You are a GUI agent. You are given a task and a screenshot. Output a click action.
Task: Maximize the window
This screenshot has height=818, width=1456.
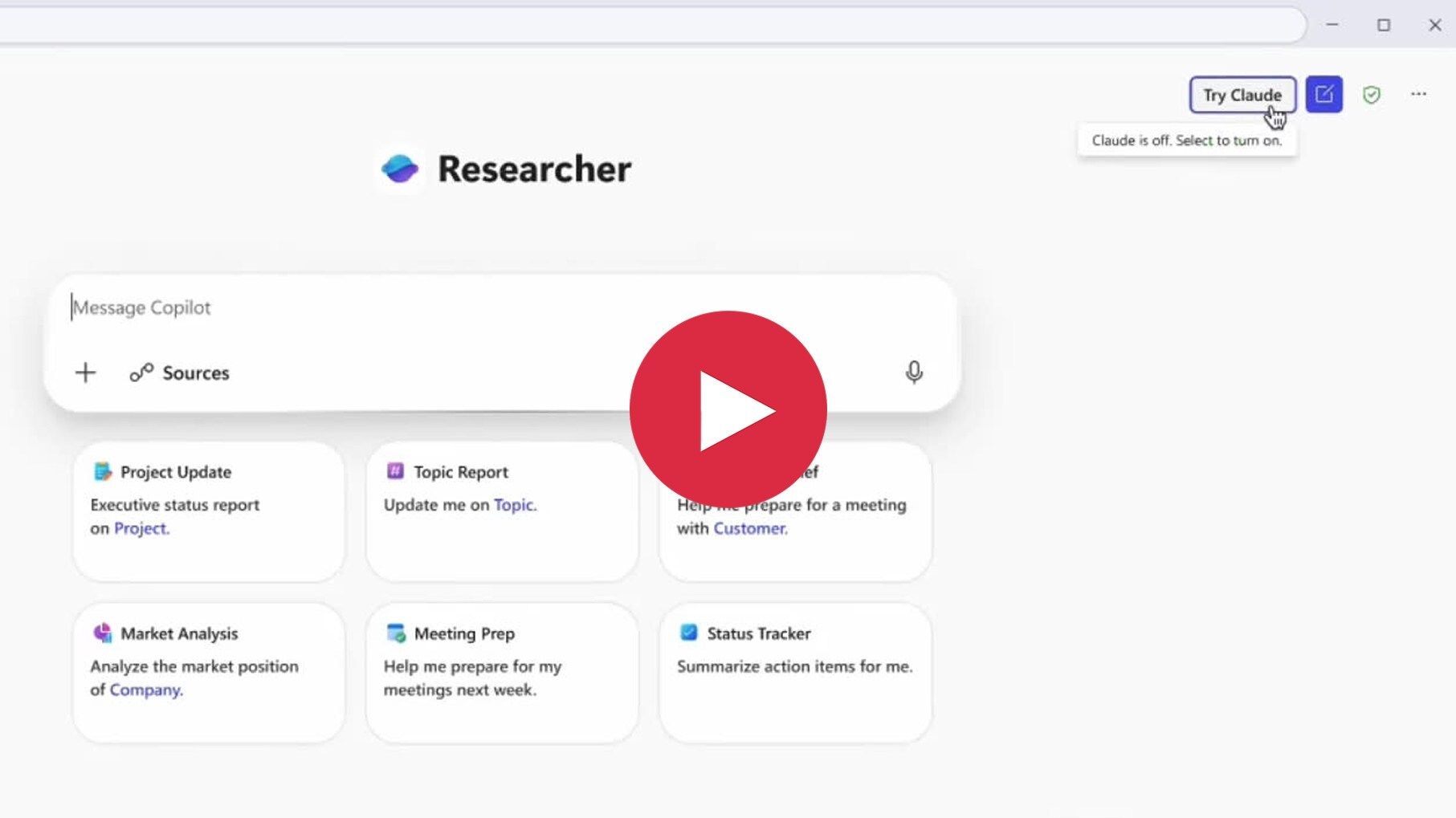pos(1384,25)
